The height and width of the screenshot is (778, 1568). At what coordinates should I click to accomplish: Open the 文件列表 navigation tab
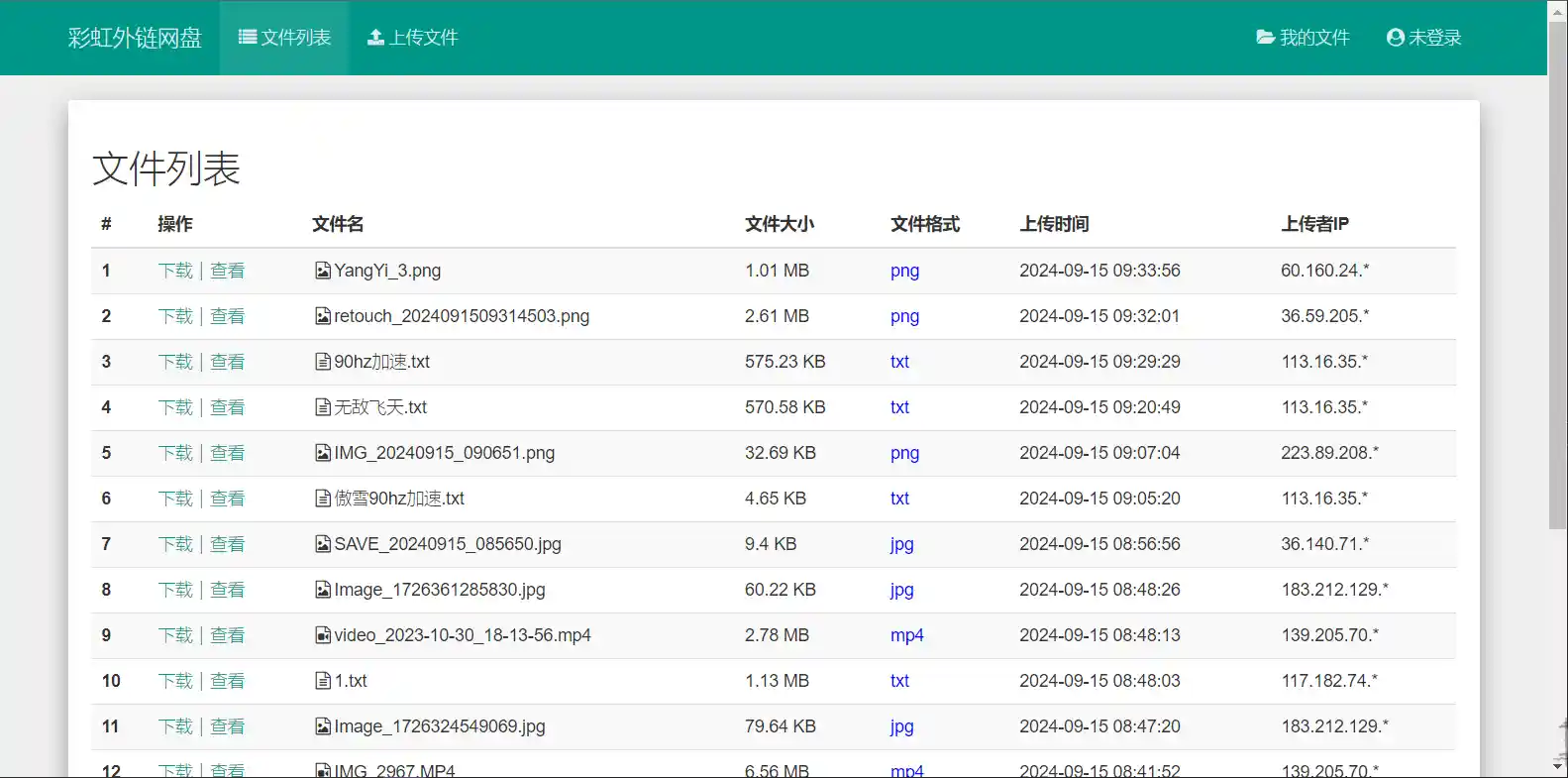coord(284,38)
